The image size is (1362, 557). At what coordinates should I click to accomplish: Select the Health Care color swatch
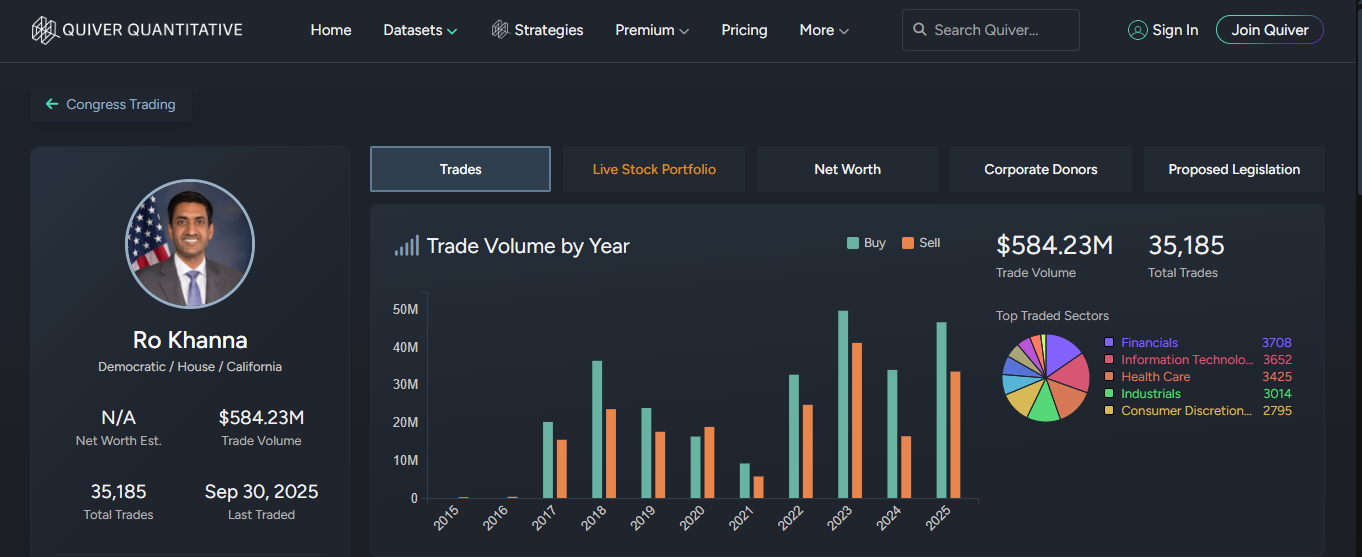pos(1109,377)
